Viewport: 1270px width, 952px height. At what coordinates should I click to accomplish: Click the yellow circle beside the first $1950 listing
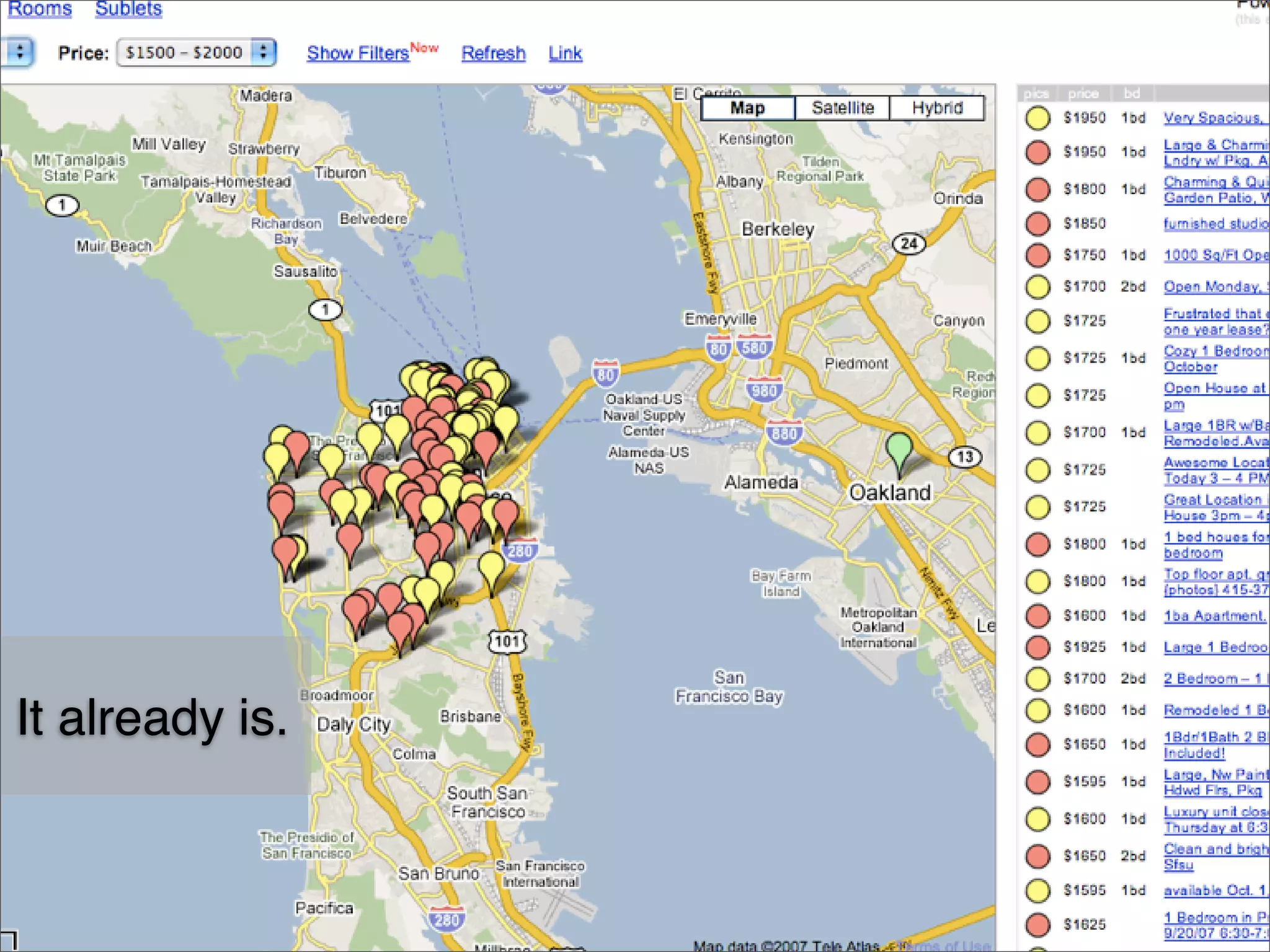(x=1037, y=118)
